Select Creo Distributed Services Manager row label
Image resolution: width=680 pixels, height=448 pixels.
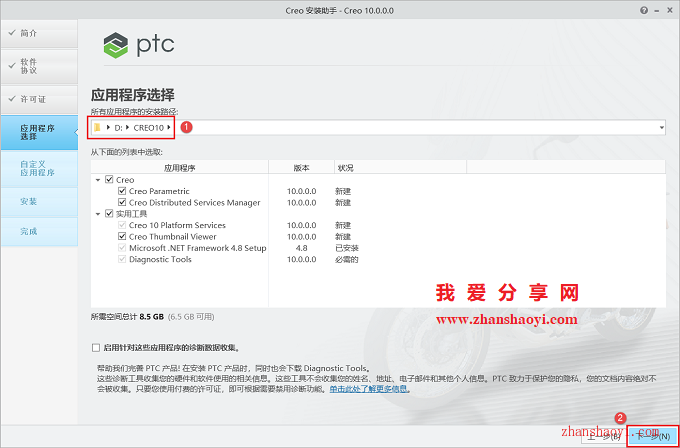point(195,203)
